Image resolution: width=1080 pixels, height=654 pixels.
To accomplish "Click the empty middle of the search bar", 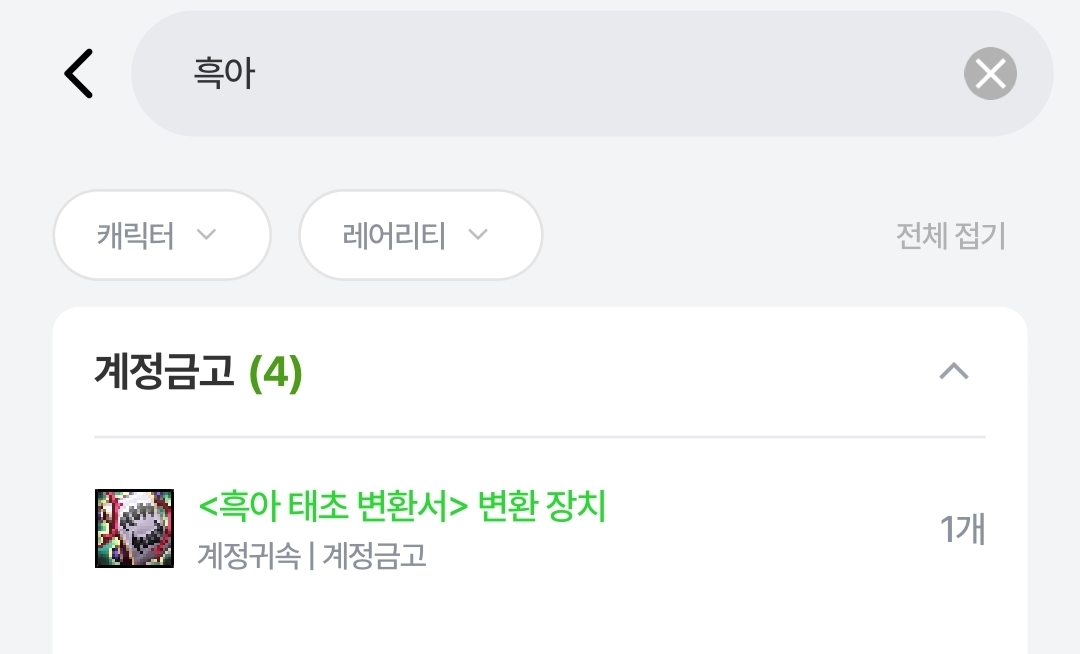I will [600, 74].
